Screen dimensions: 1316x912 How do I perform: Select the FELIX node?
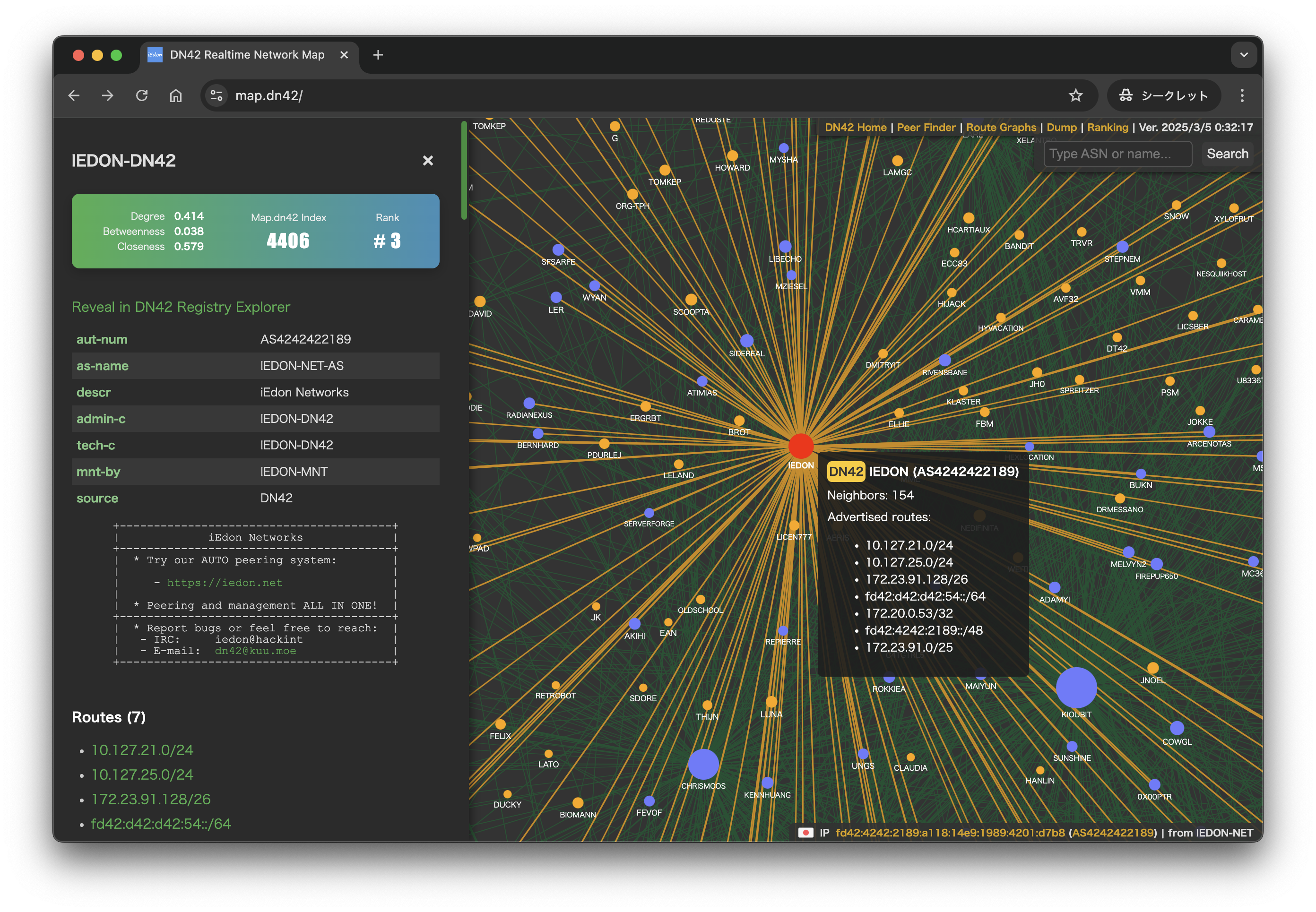pyautogui.click(x=500, y=724)
